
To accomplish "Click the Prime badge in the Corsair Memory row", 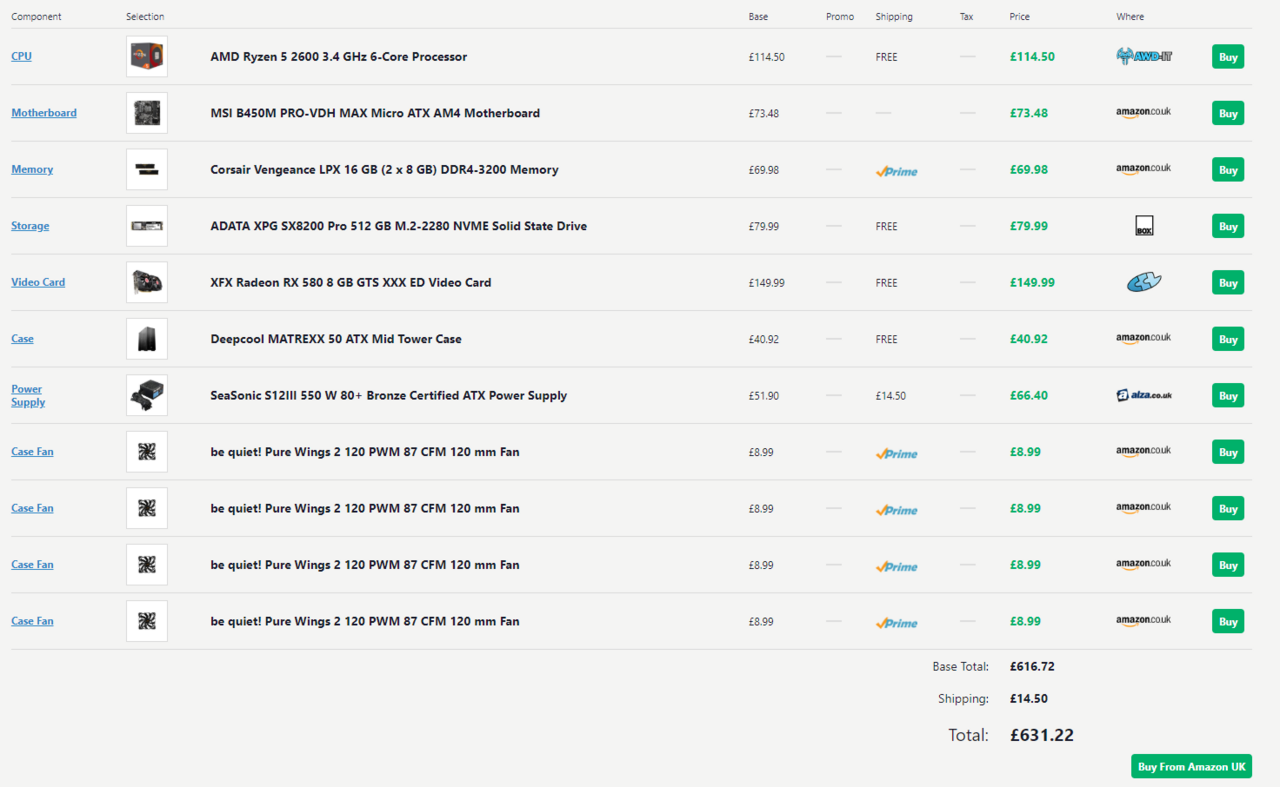I will [x=897, y=171].
